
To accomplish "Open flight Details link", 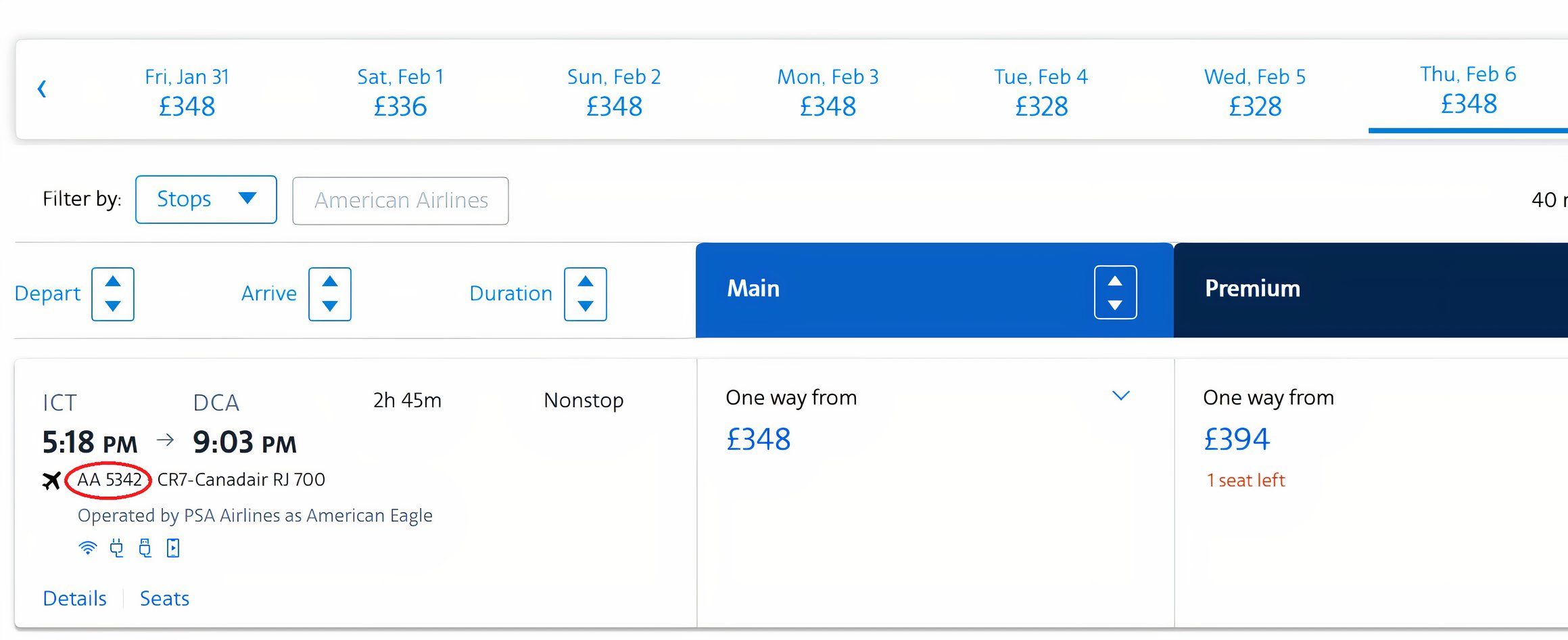I will 74,598.
